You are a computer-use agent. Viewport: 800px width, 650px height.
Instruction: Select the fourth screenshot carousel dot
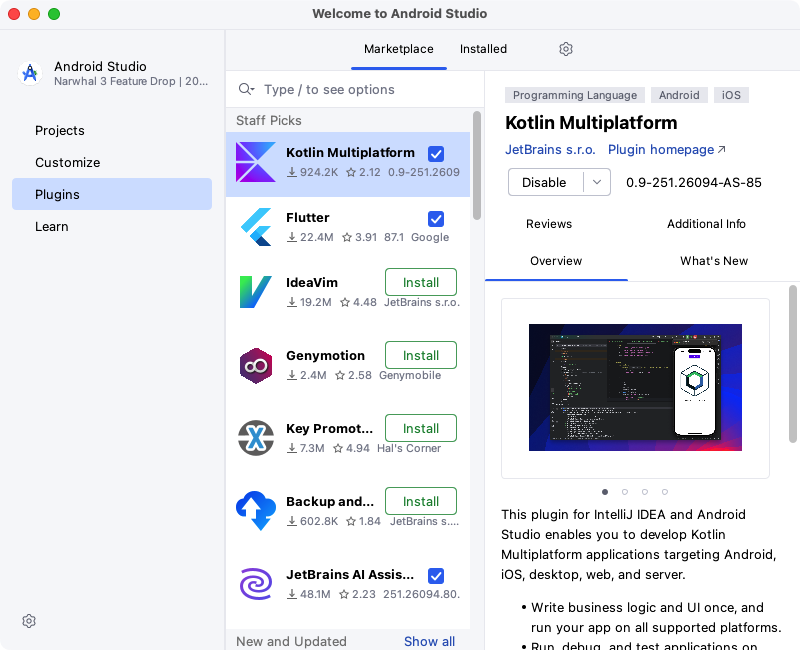click(665, 492)
